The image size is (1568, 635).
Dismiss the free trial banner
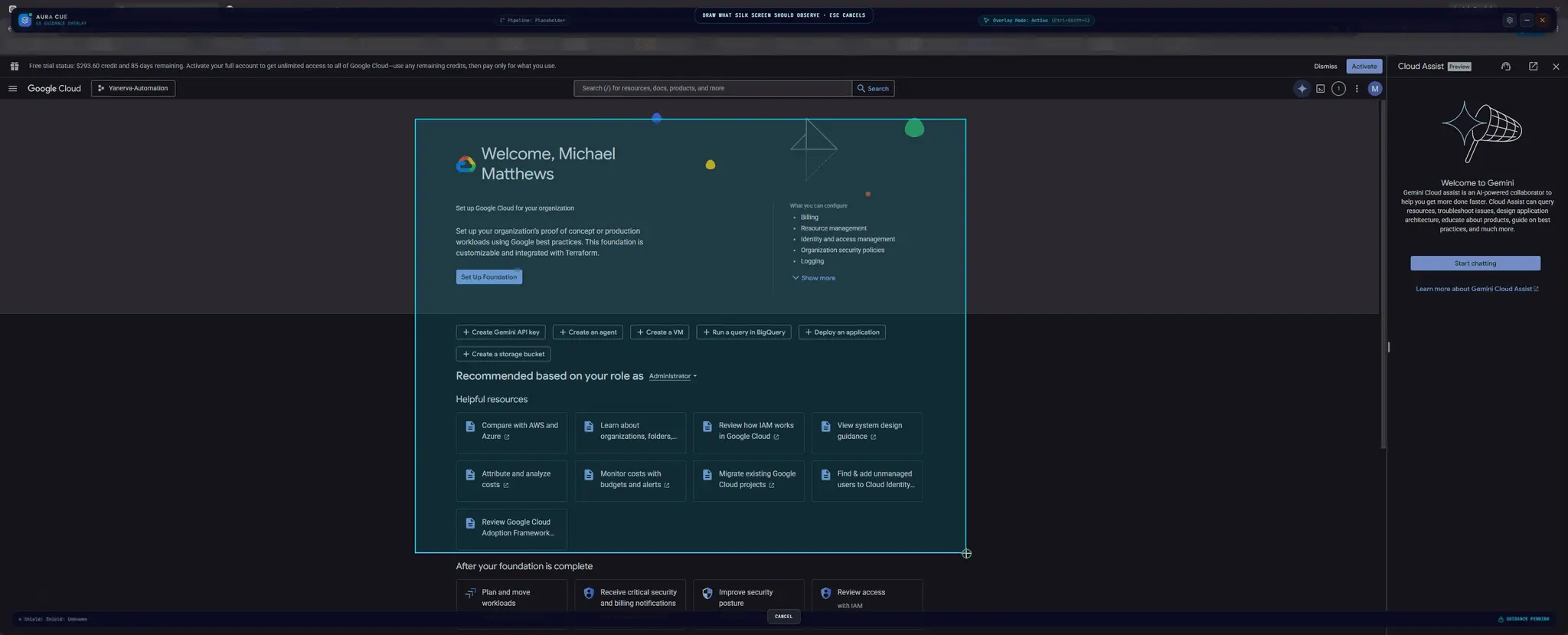1325,67
